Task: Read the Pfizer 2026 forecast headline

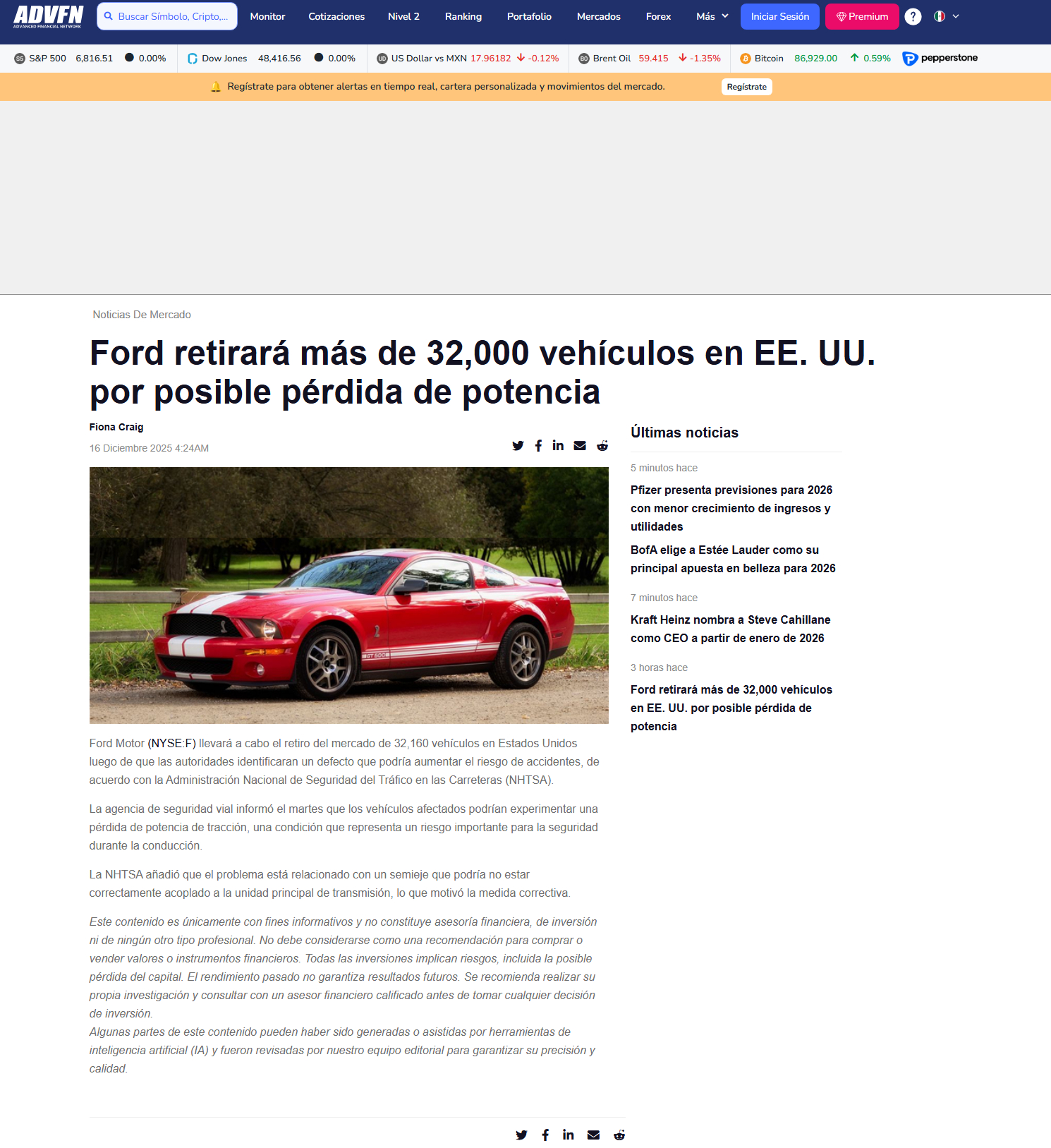Action: tap(731, 508)
